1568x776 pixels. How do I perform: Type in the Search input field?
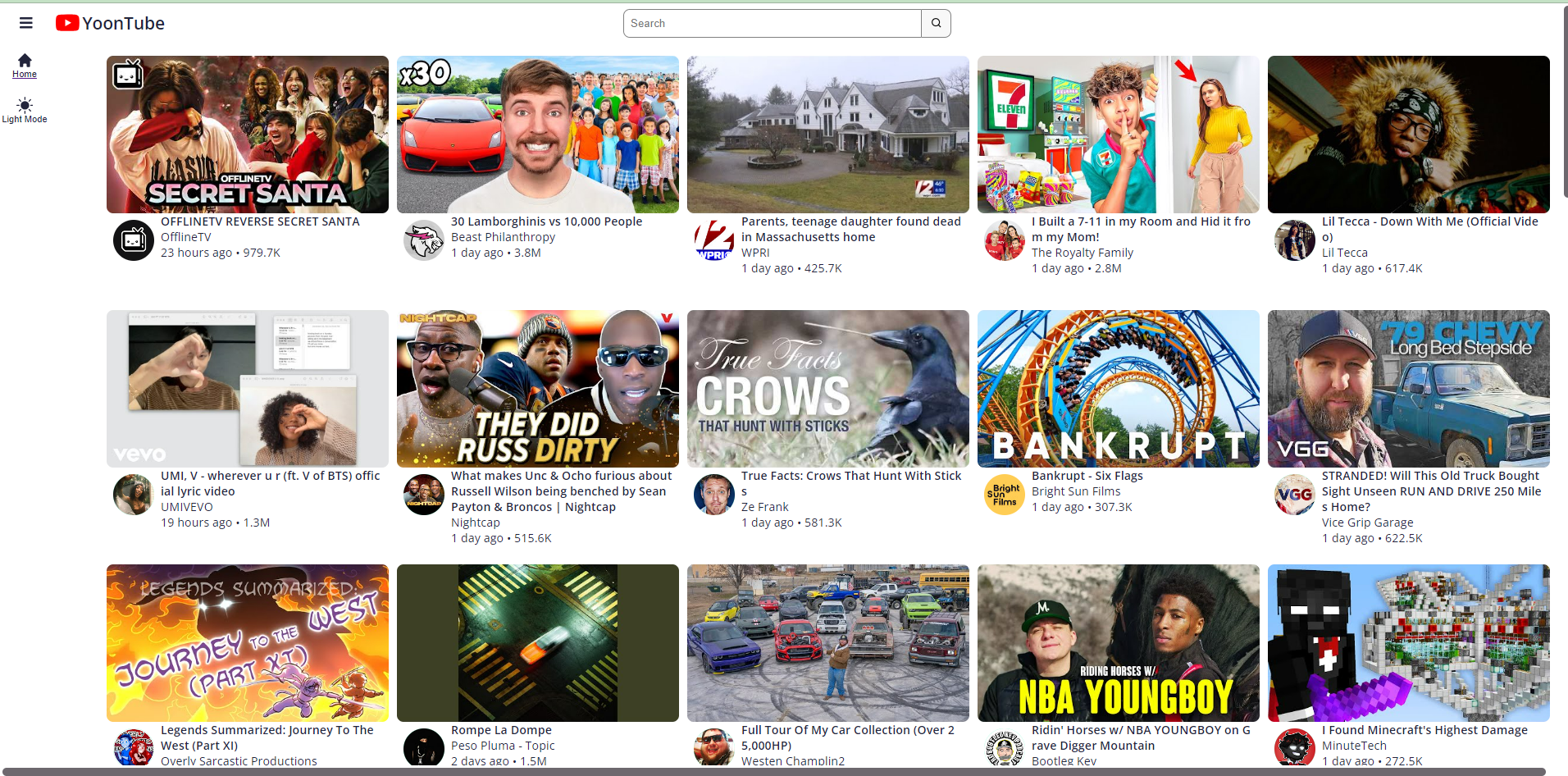click(x=771, y=24)
